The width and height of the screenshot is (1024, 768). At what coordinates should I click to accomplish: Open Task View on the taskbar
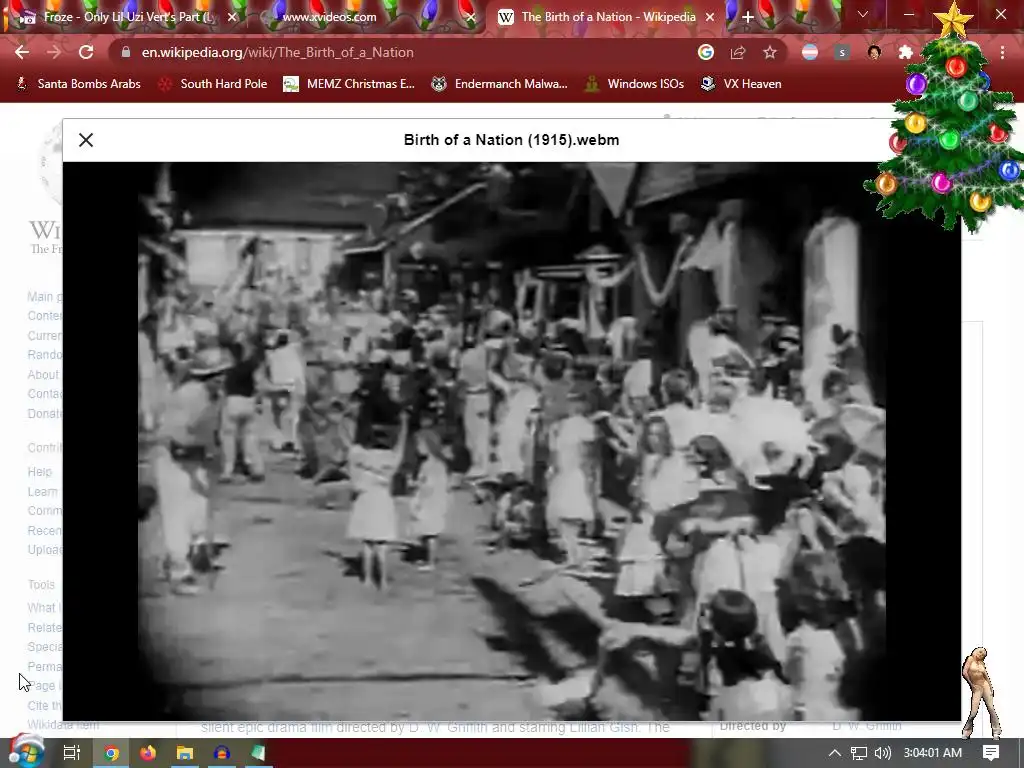coord(71,753)
